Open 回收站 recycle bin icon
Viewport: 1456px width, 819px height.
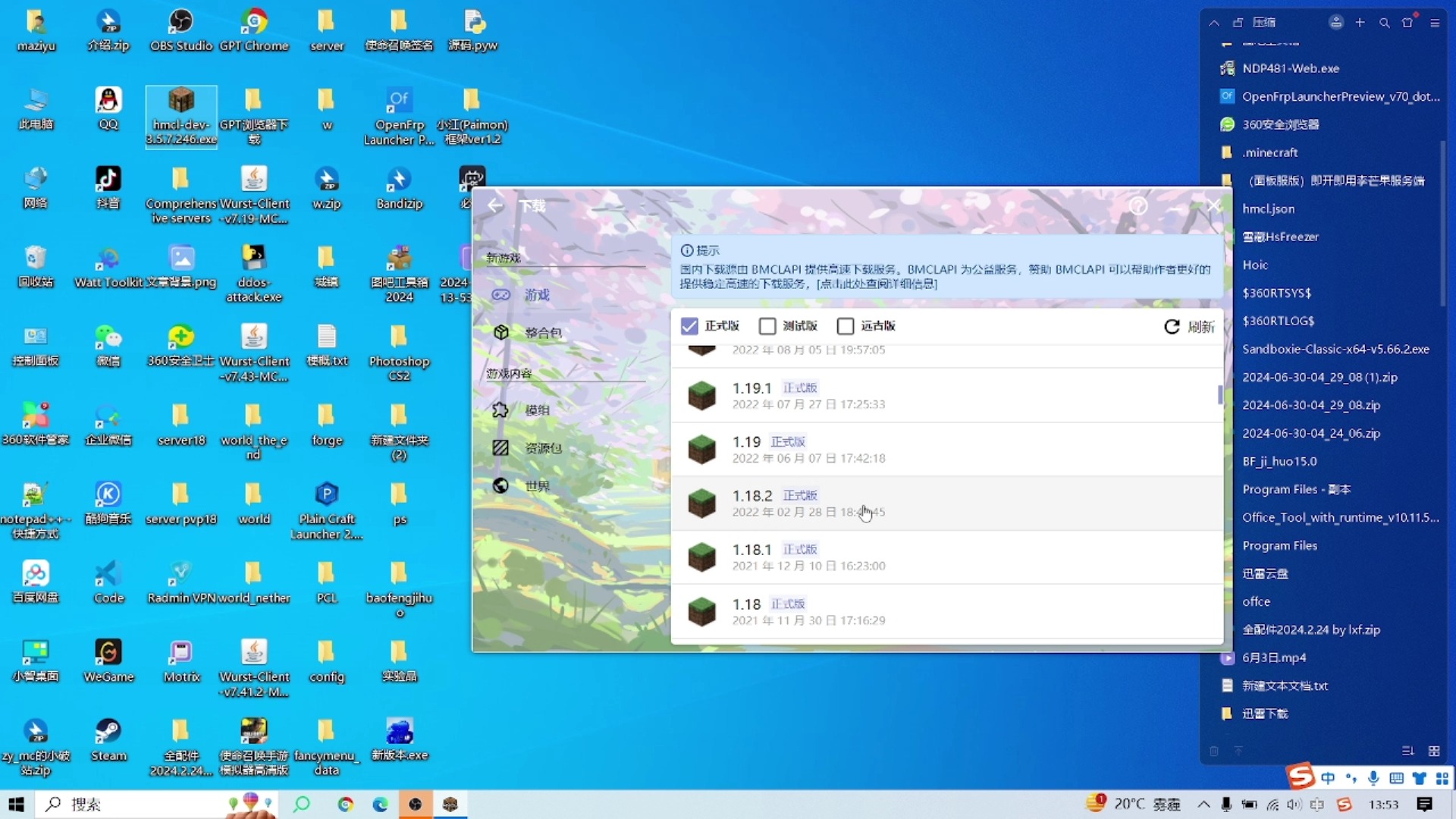[36, 266]
